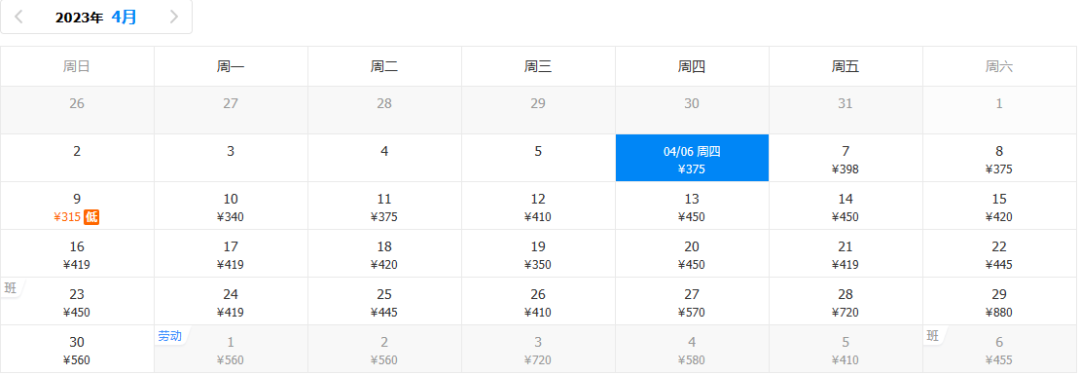This screenshot has width=1080, height=375.
Task: Select May 6 workday priced ¥455
Action: 999,348
